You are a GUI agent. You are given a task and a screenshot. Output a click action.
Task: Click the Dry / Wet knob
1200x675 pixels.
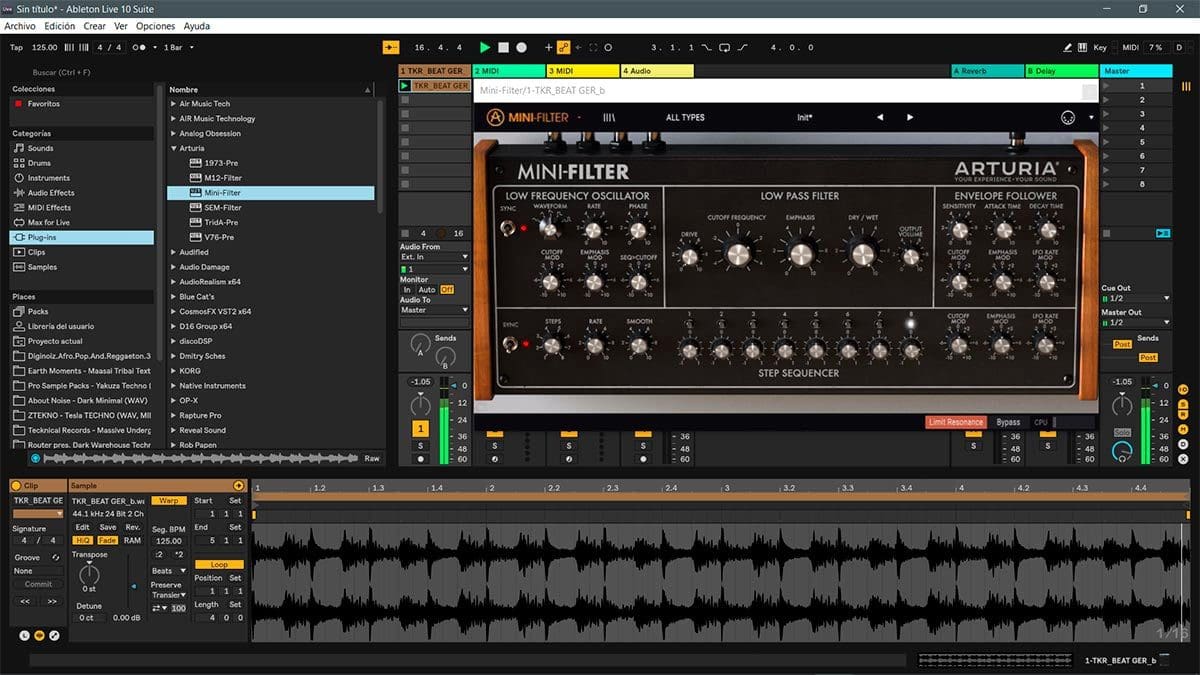tap(862, 254)
